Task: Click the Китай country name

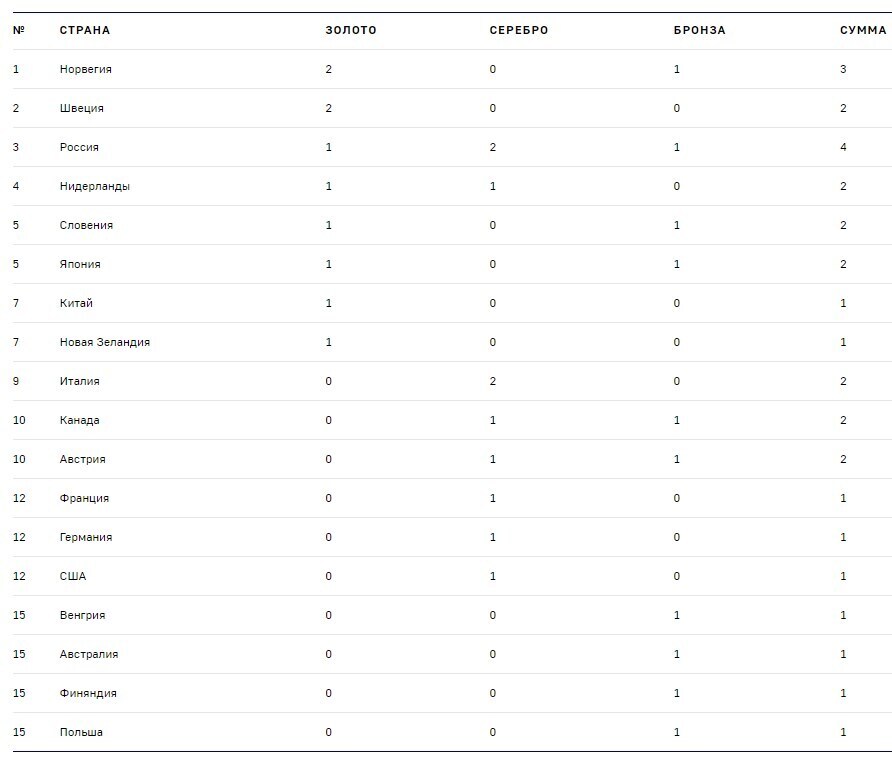Action: coord(77,303)
